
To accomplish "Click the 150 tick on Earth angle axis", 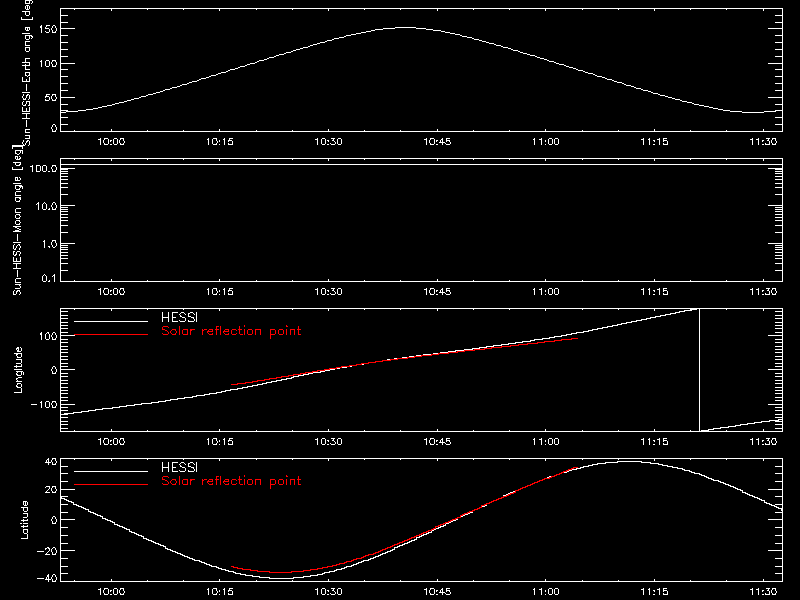I will [x=48, y=30].
